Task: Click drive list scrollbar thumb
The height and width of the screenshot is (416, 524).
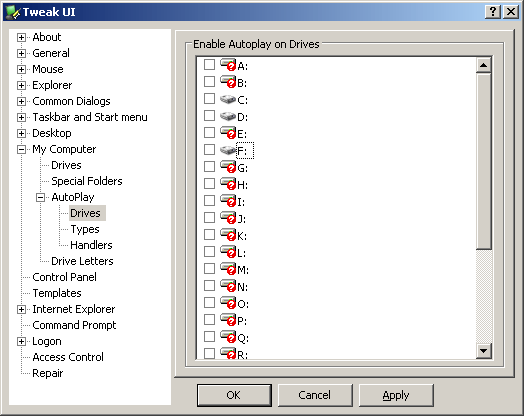Action: [x=484, y=161]
